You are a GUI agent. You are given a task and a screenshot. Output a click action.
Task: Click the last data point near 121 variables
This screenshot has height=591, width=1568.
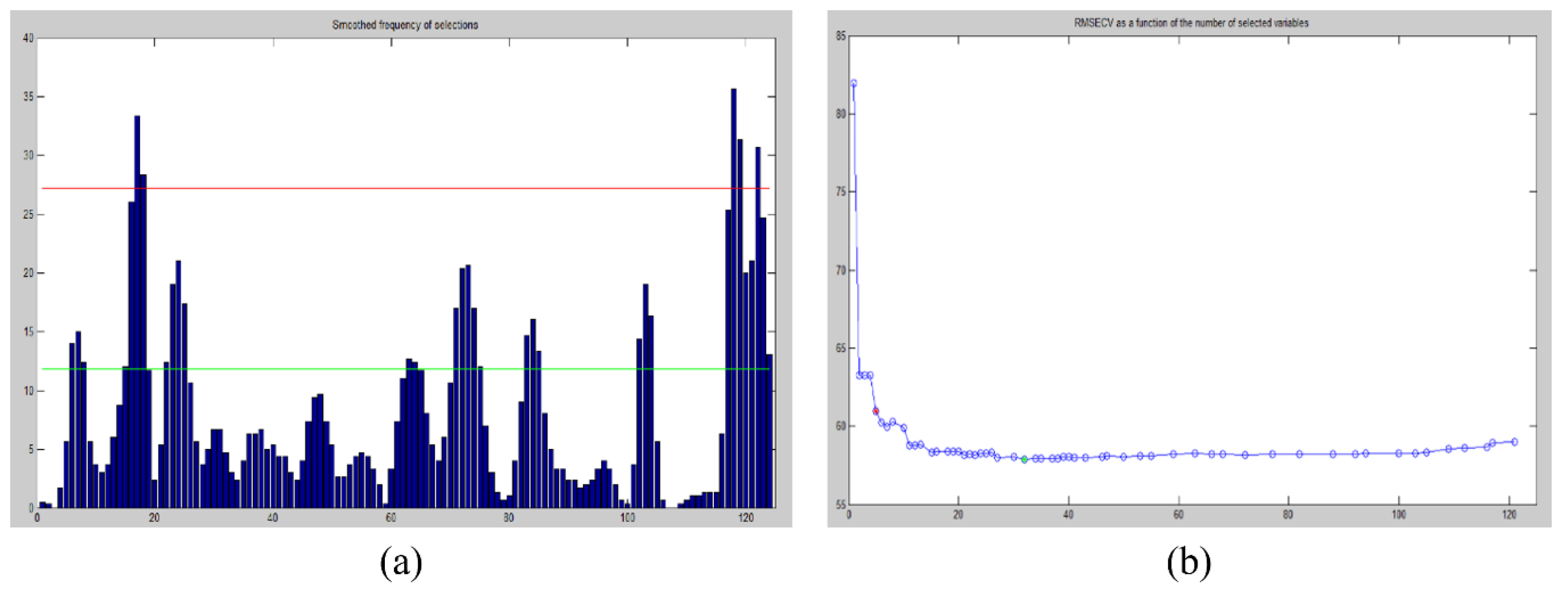coord(1515,442)
